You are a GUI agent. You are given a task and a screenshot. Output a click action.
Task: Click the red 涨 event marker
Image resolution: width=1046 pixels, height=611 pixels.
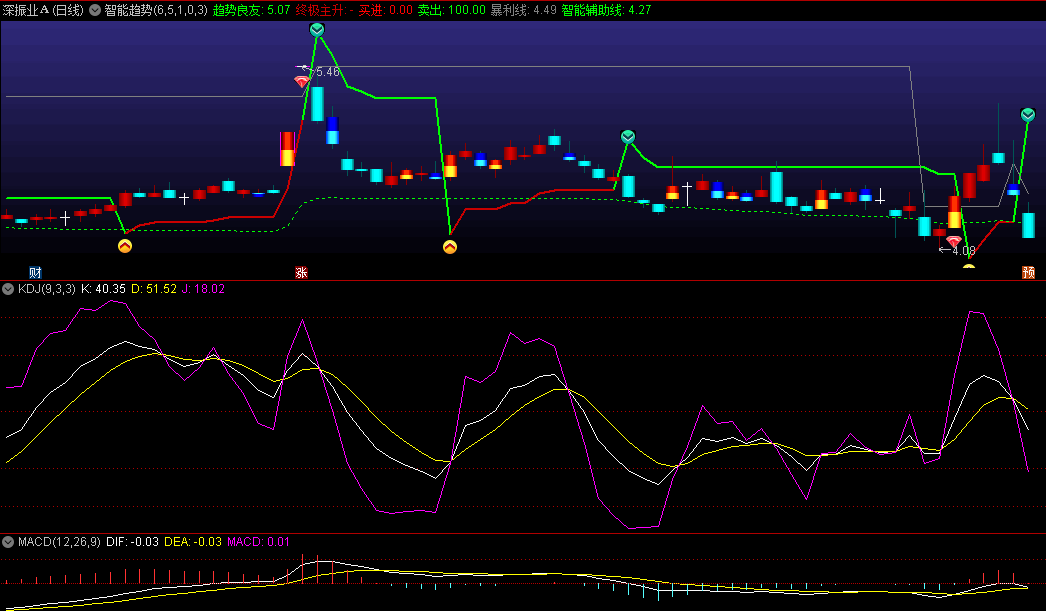(301, 272)
